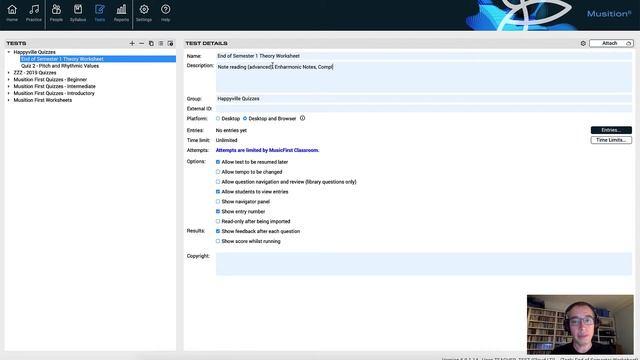Viewport: 640px width, 360px height.
Task: Click the Copyright text box
Action: tap(424, 264)
